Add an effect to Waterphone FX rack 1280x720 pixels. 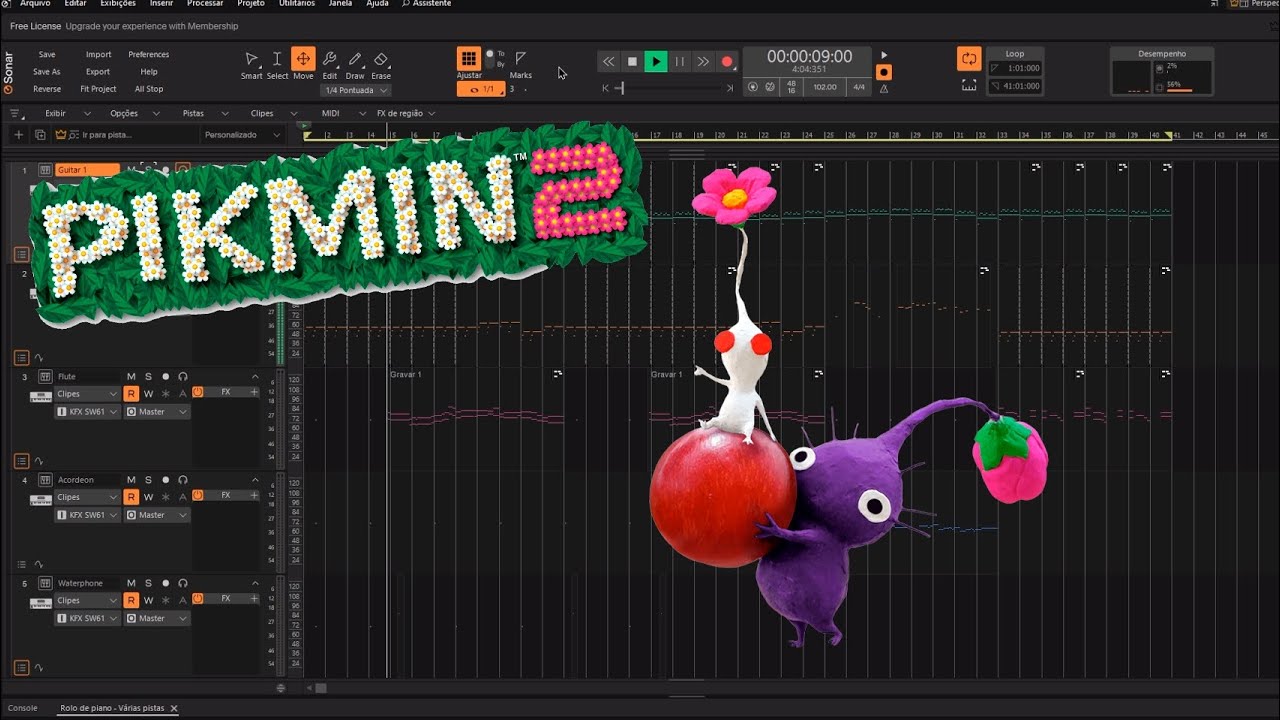[254, 599]
